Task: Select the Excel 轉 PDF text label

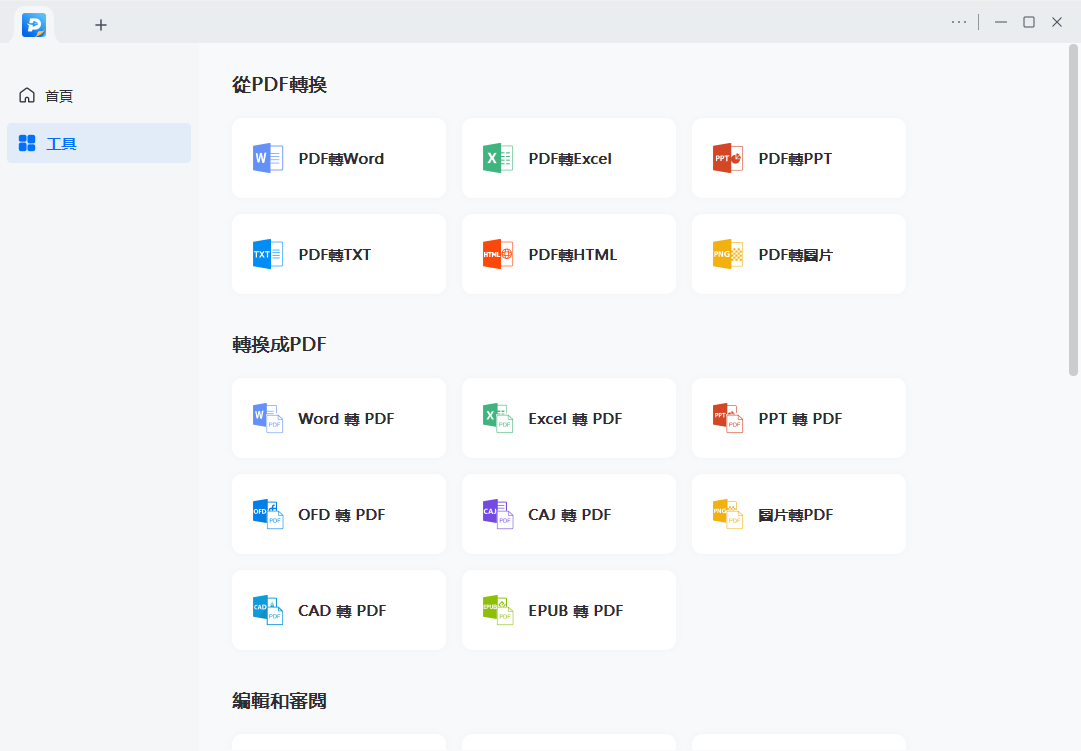Action: click(575, 419)
